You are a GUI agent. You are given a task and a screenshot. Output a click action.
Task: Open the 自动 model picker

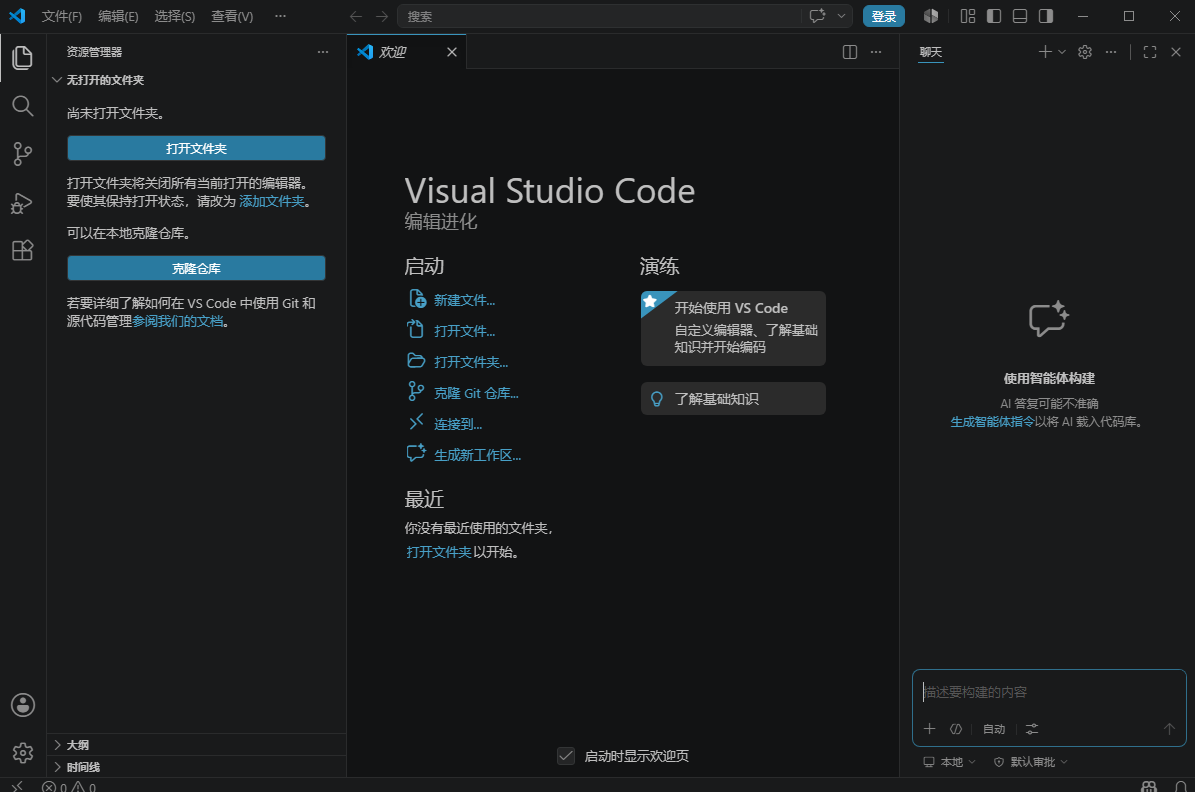994,729
